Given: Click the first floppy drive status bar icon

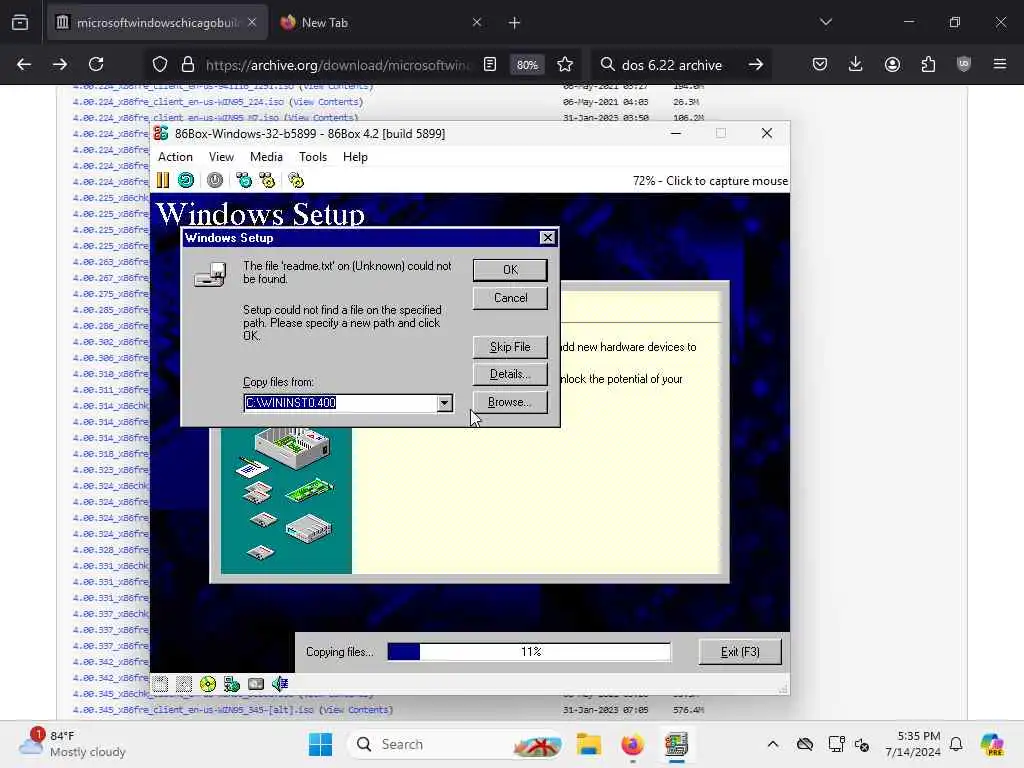Looking at the screenshot, I should 160,684.
